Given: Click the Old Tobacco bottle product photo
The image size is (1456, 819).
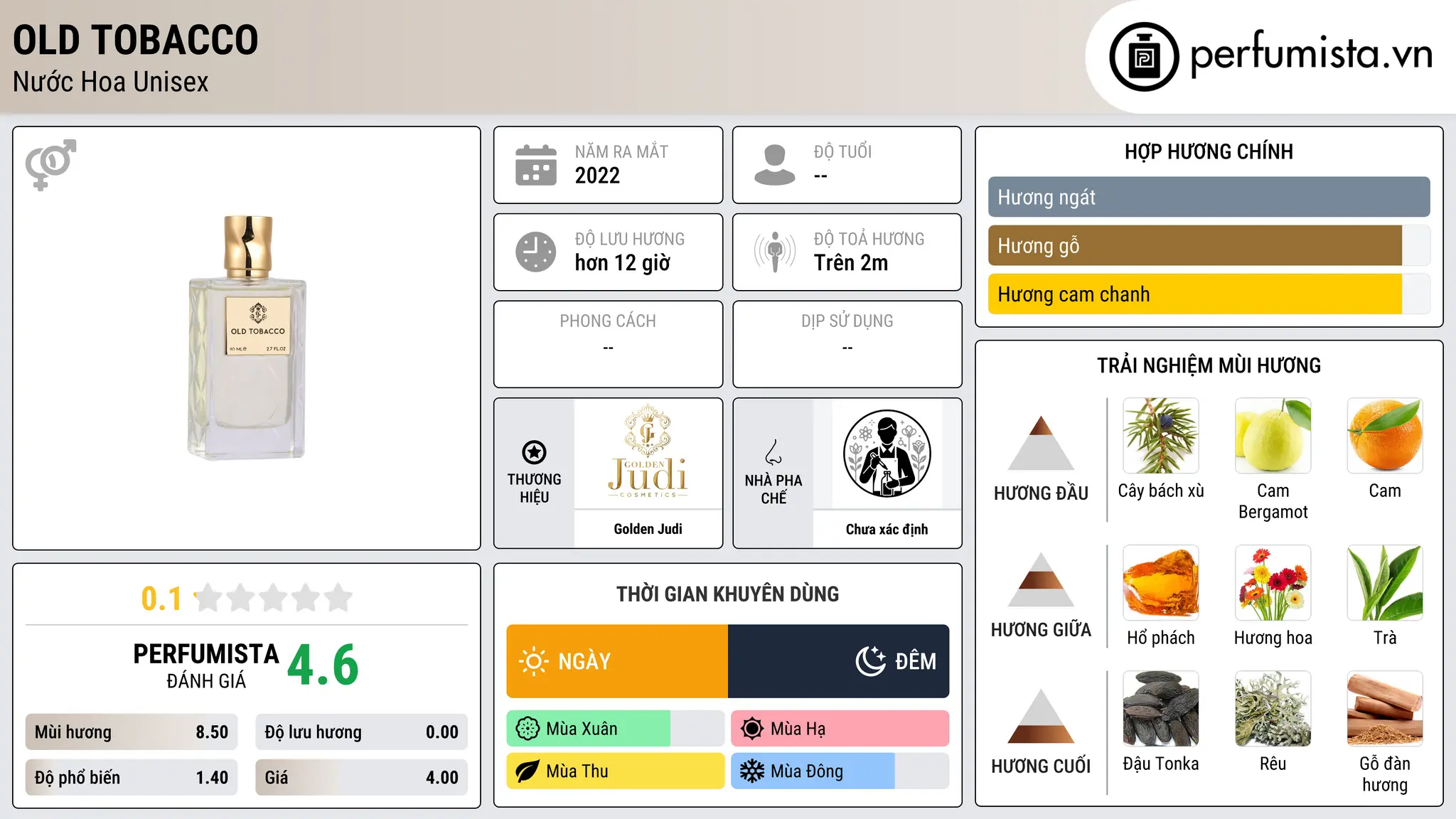Looking at the screenshot, I should coord(247,338).
